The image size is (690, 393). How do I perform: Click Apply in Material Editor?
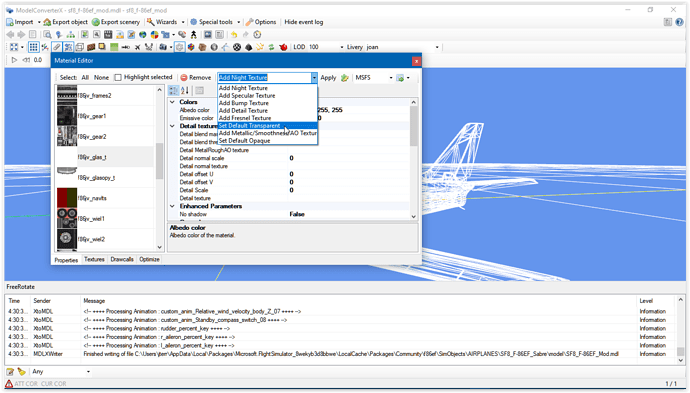328,77
